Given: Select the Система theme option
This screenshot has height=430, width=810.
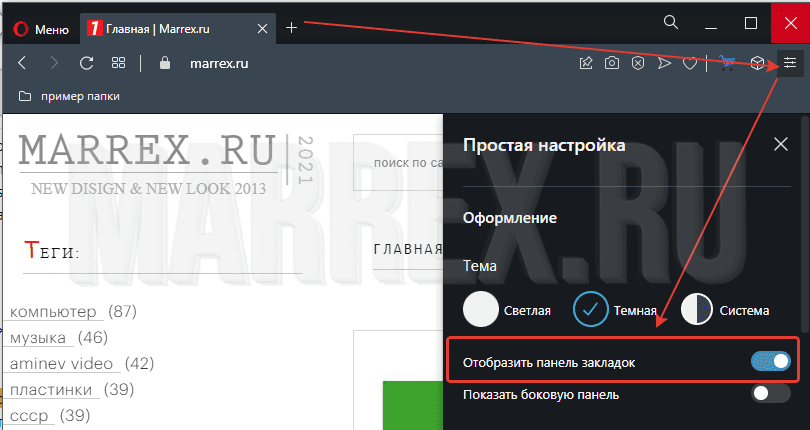Looking at the screenshot, I should click(725, 310).
